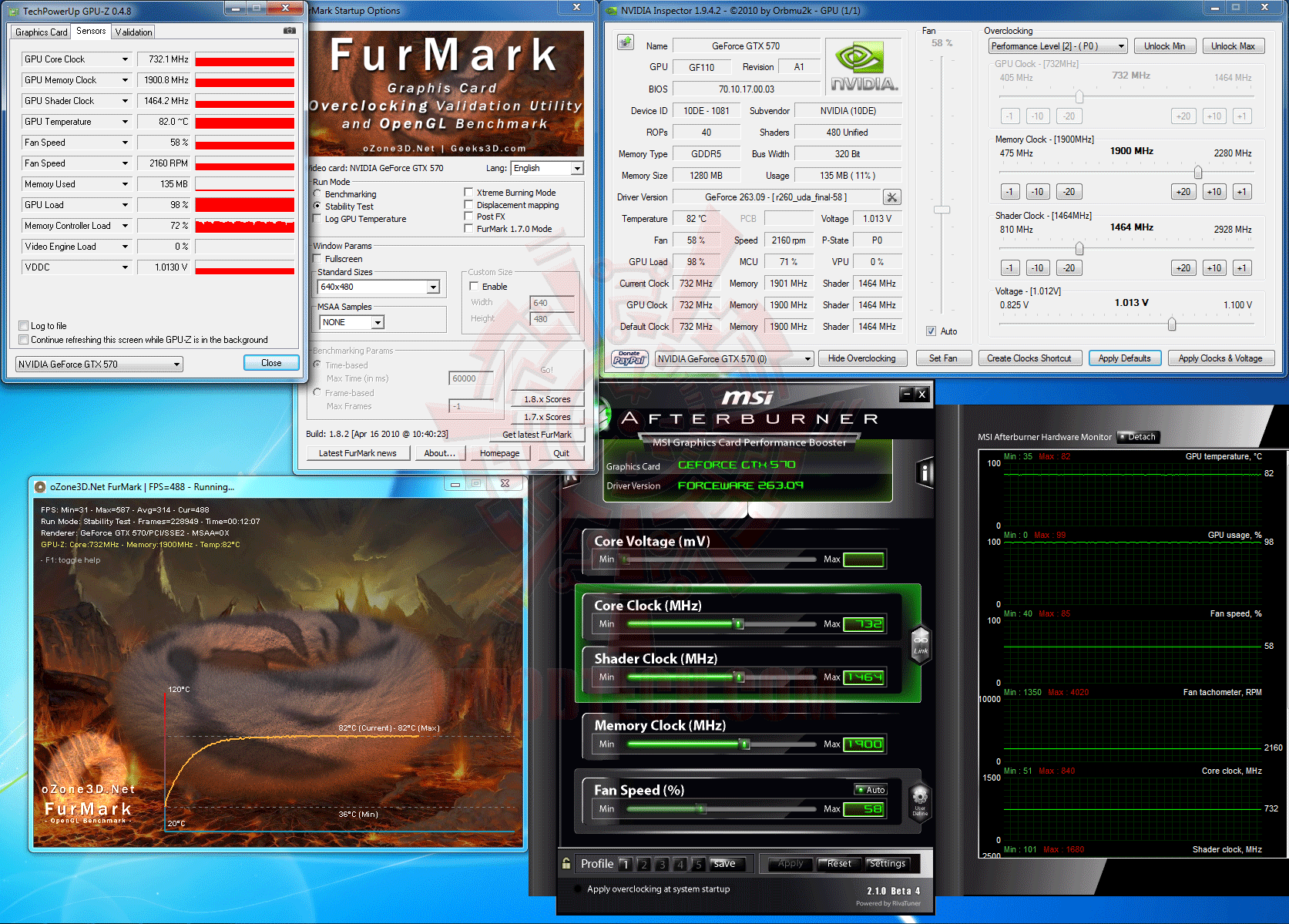Open the GPU Core Clock sensor dropdown
This screenshot has width=1289, height=924.
point(125,59)
